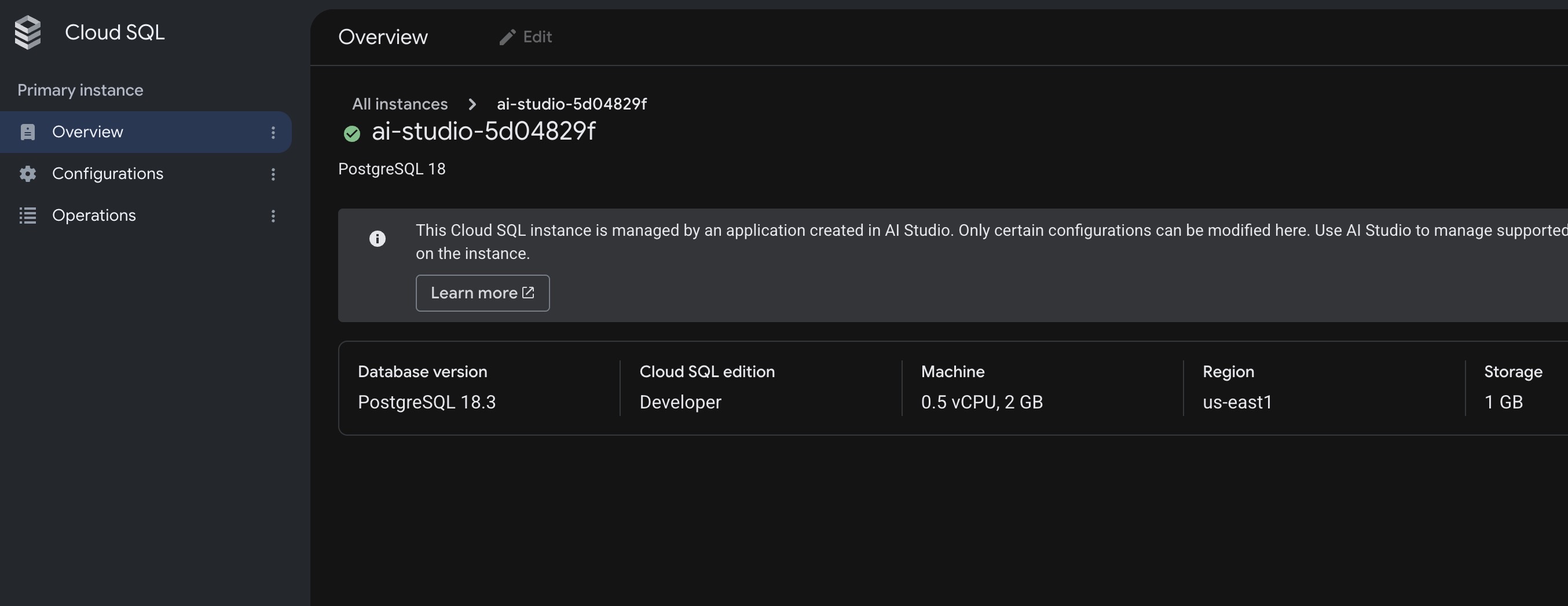Click the green instance status checkmark
1568x606 pixels.
[x=352, y=133]
